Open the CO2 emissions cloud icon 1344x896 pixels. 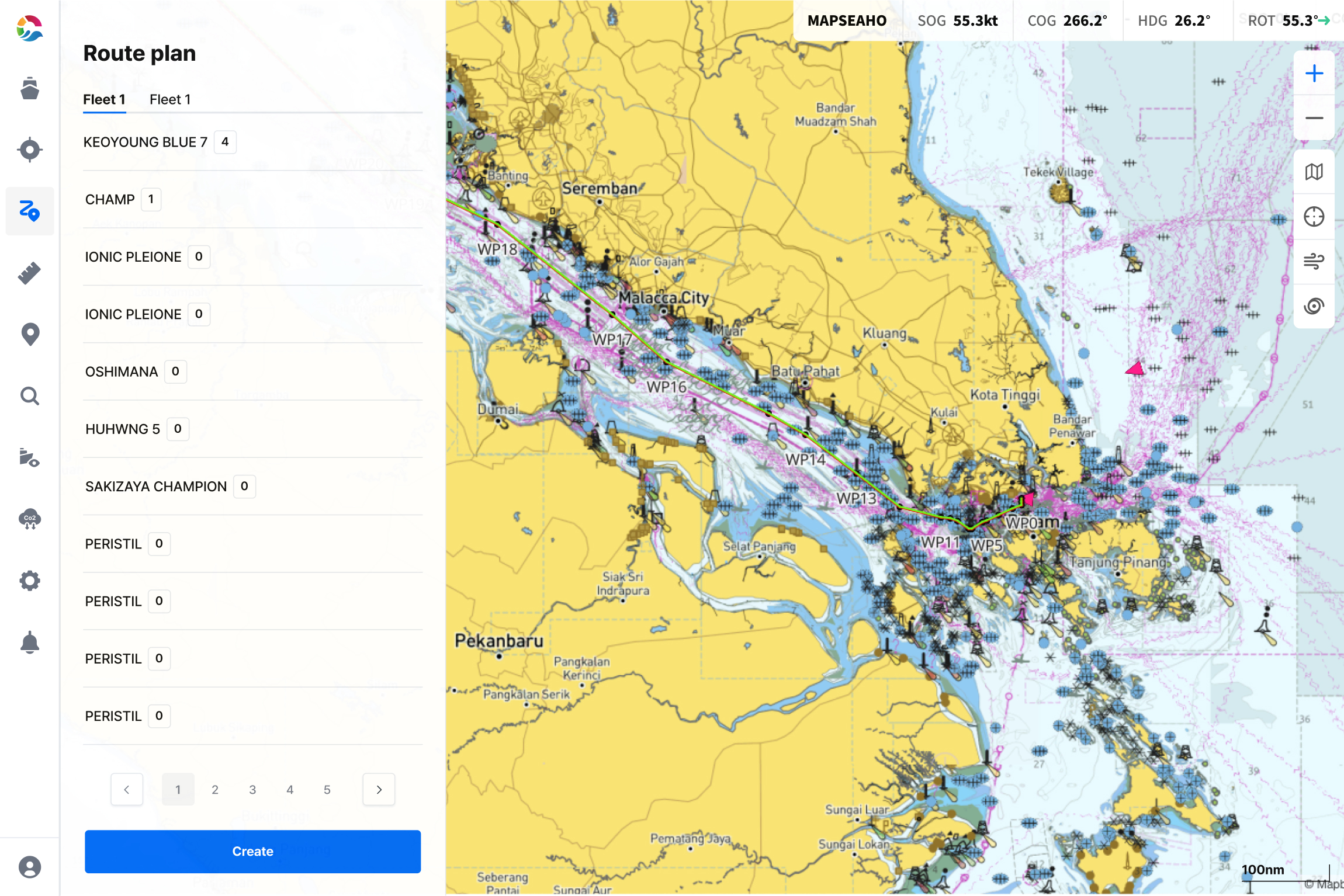(x=29, y=519)
